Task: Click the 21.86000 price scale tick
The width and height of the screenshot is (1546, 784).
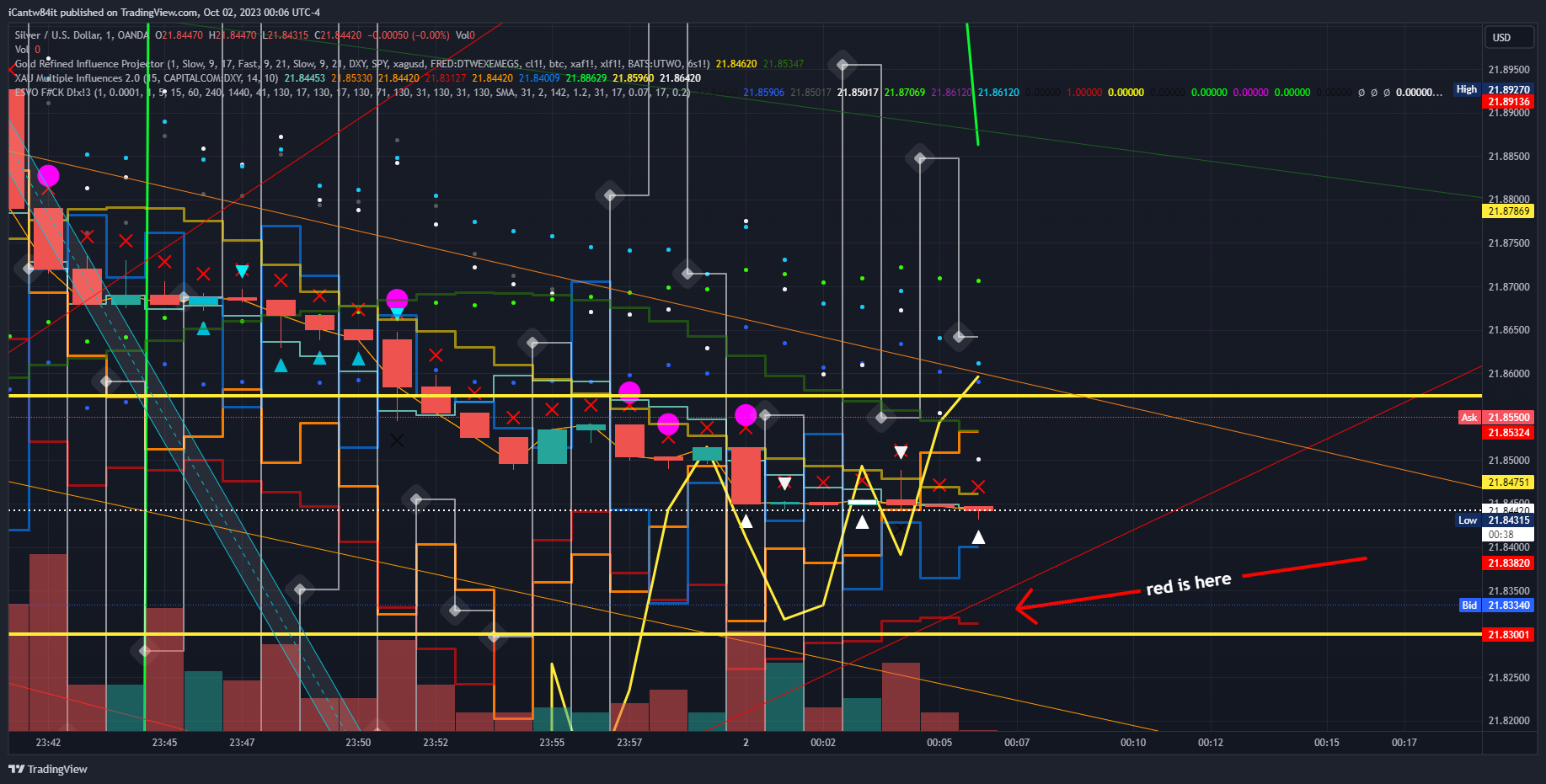Action: click(x=1508, y=374)
